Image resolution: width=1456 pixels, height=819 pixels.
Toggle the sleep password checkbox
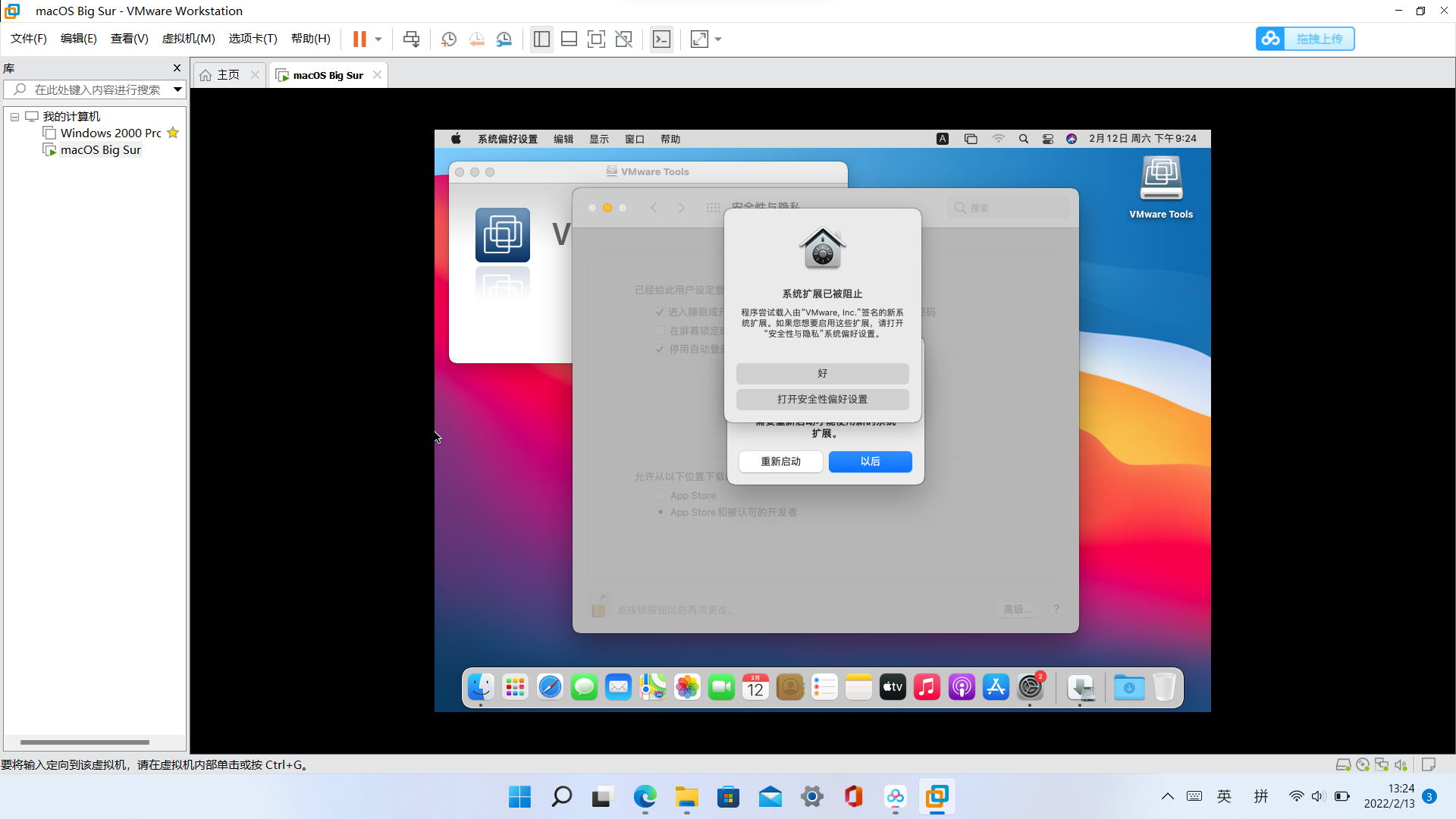click(x=660, y=312)
